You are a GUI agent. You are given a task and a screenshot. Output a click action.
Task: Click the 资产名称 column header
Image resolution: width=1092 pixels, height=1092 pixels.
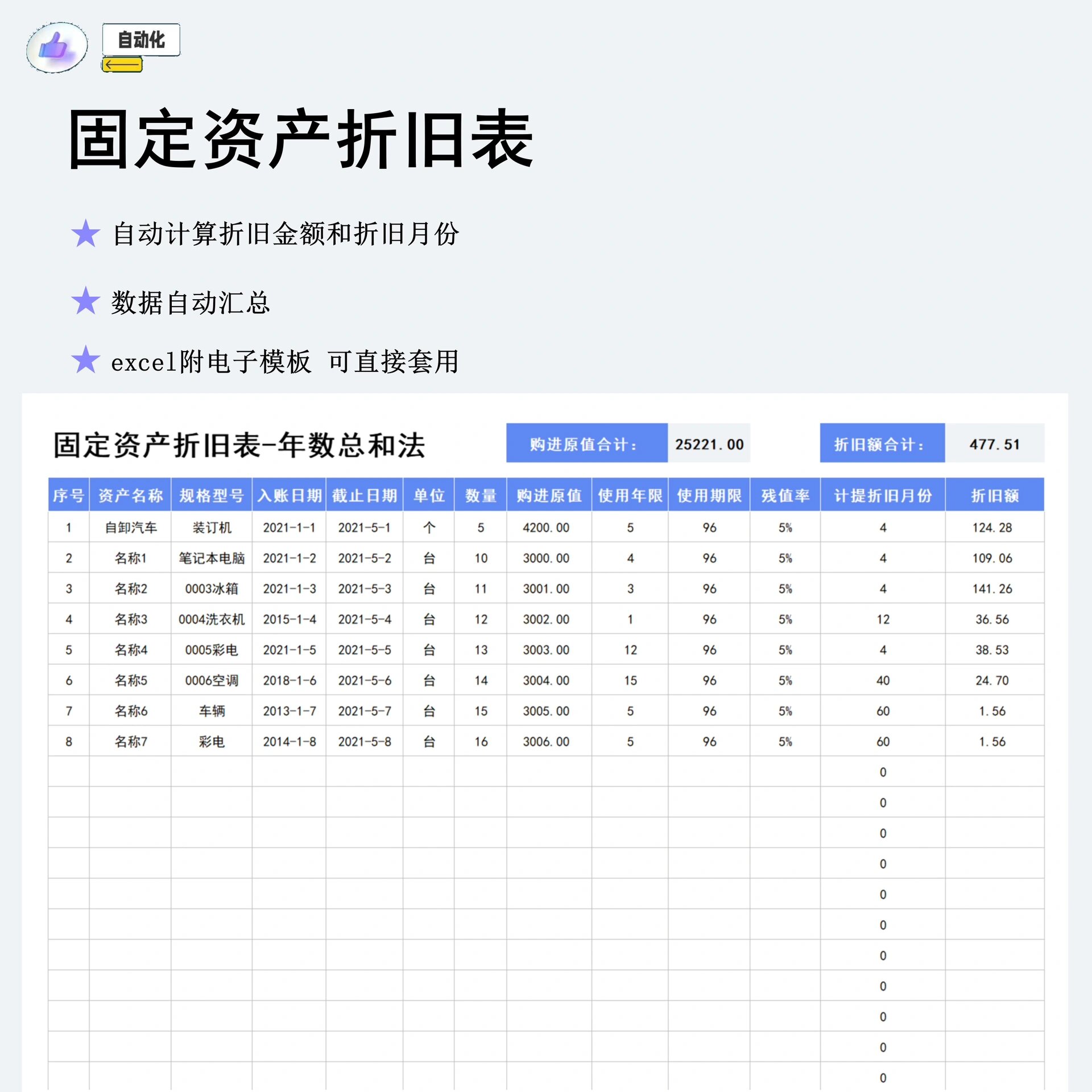[x=130, y=495]
